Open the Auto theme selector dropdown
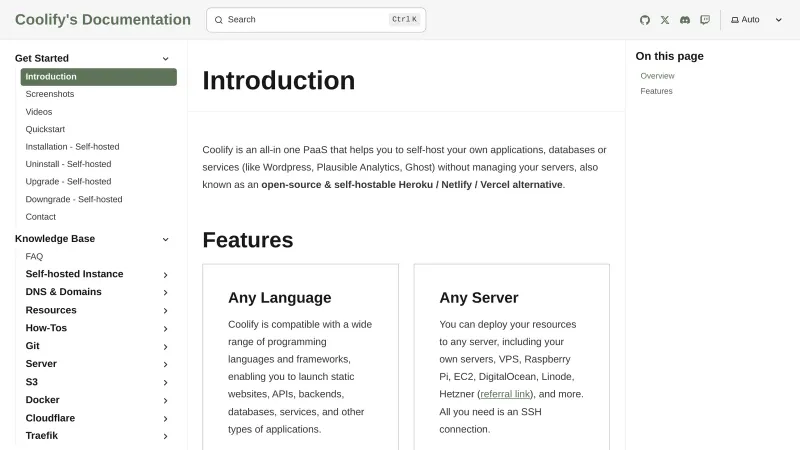The height and width of the screenshot is (450, 800). pyautogui.click(x=756, y=20)
